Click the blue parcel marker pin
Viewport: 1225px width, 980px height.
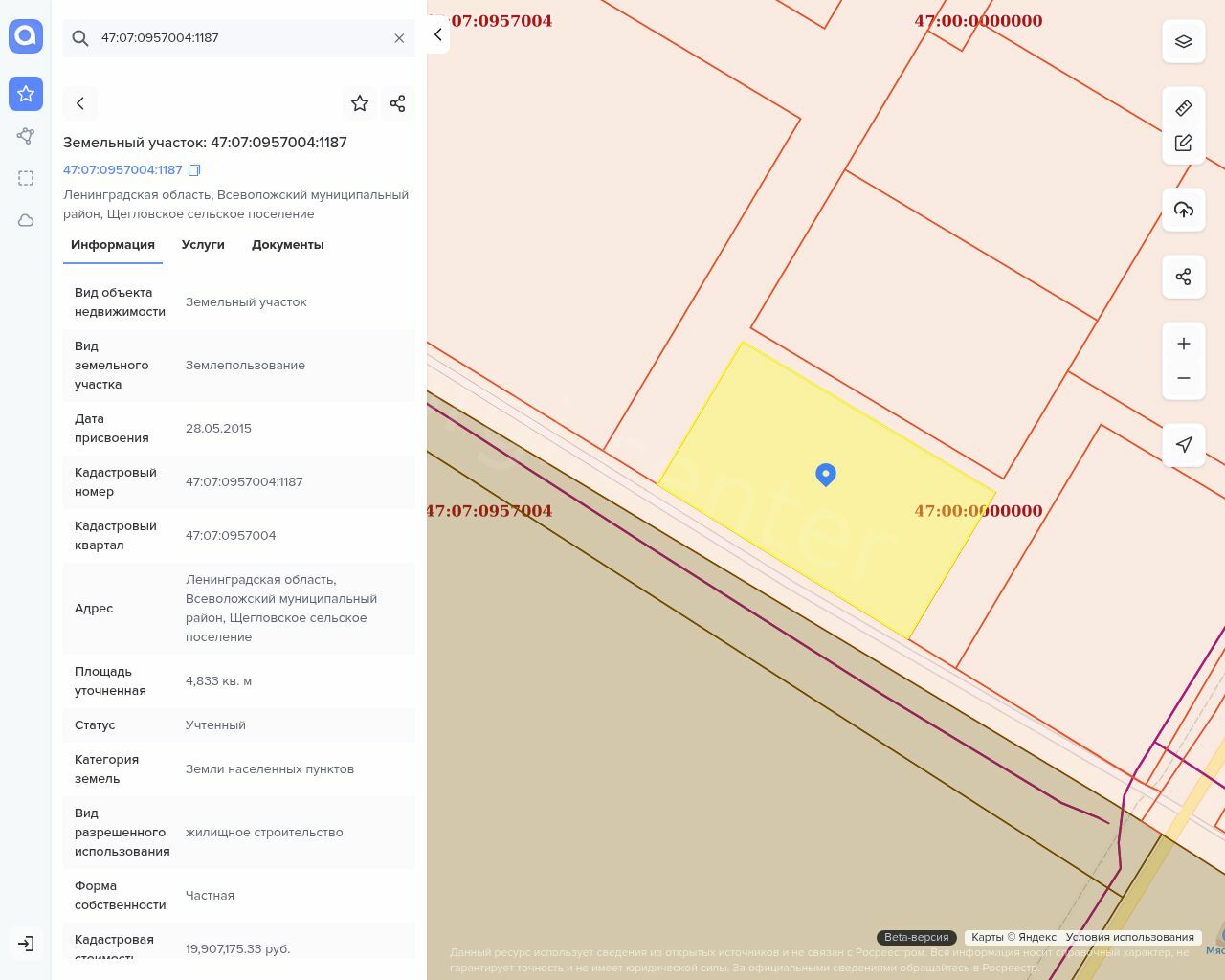point(826,475)
